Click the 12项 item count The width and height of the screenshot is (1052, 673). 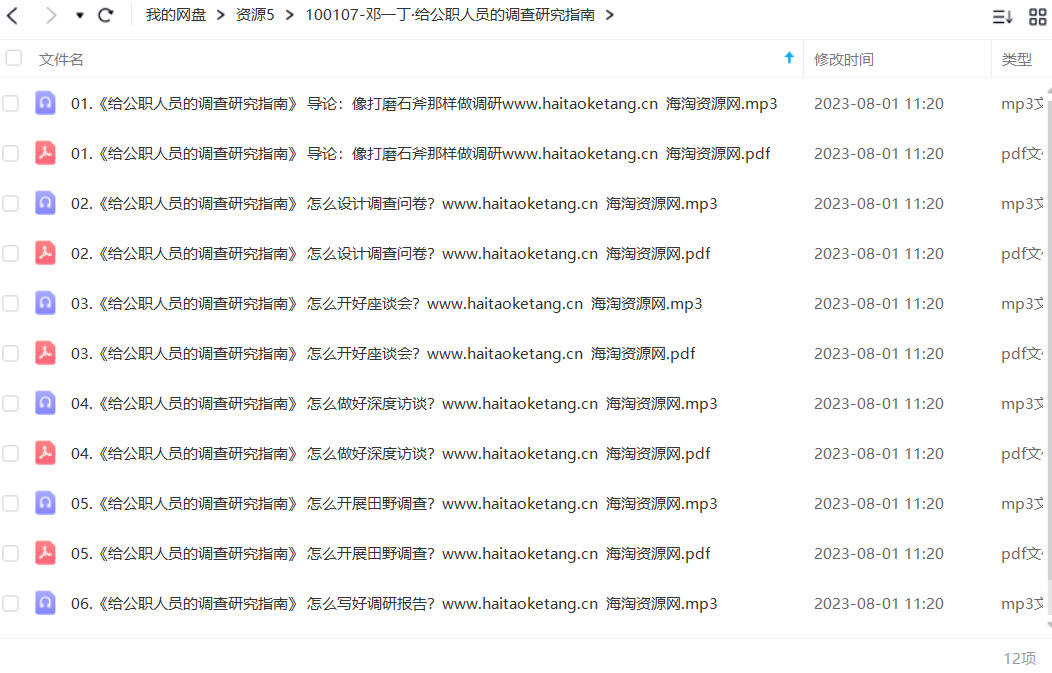[1020, 658]
